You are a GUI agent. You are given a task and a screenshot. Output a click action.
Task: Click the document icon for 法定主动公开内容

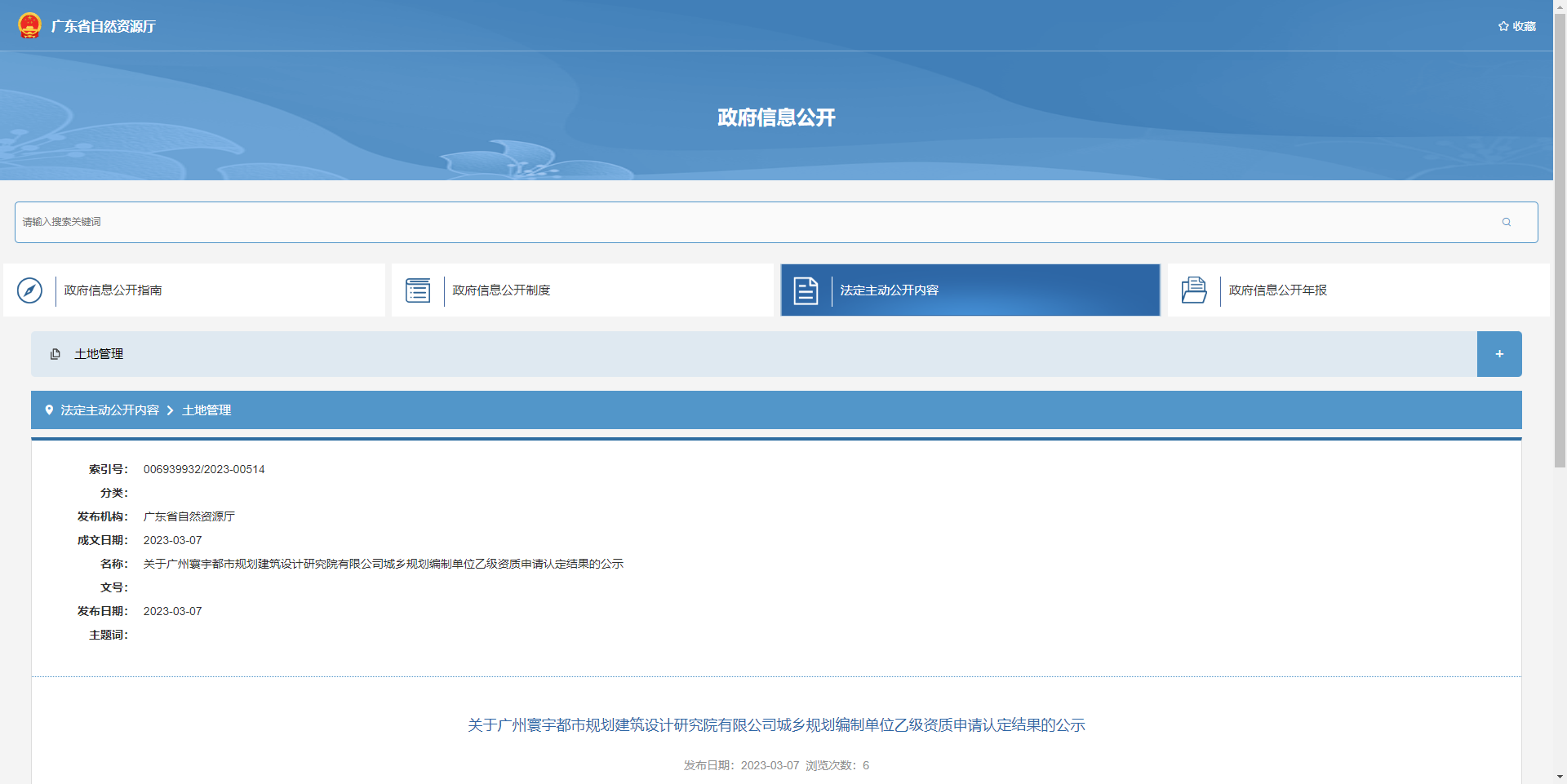pyautogui.click(x=806, y=290)
